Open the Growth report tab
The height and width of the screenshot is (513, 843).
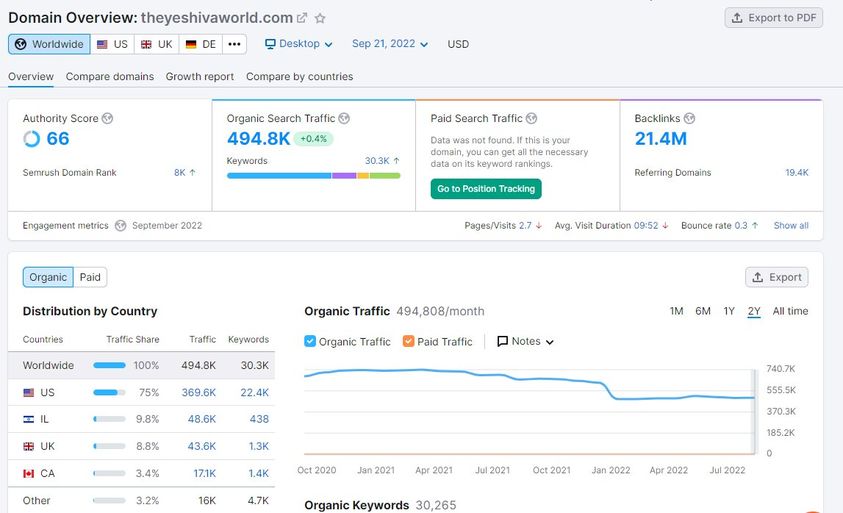[x=199, y=76]
